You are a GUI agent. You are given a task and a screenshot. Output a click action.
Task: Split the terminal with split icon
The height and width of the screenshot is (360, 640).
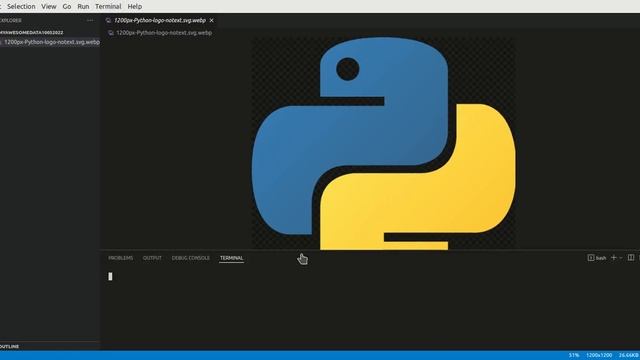tap(631, 258)
